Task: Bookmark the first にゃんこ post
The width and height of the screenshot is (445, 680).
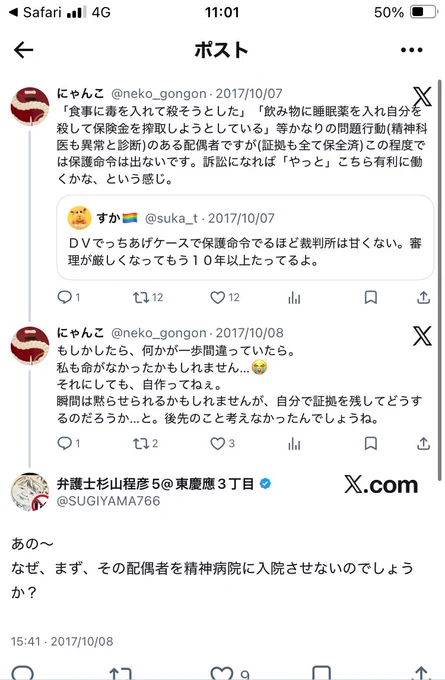Action: pos(370,298)
